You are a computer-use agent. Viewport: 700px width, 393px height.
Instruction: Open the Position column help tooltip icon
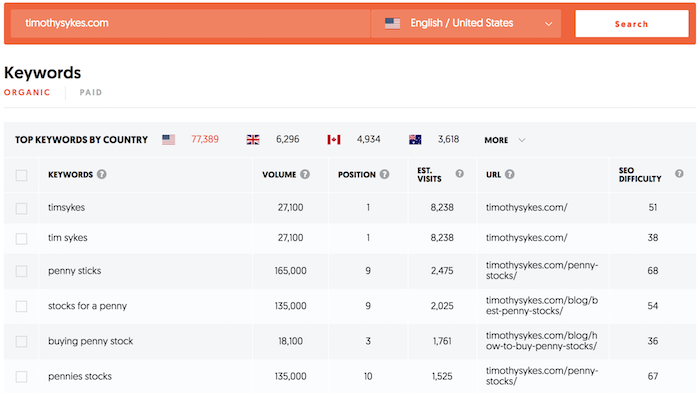point(384,174)
